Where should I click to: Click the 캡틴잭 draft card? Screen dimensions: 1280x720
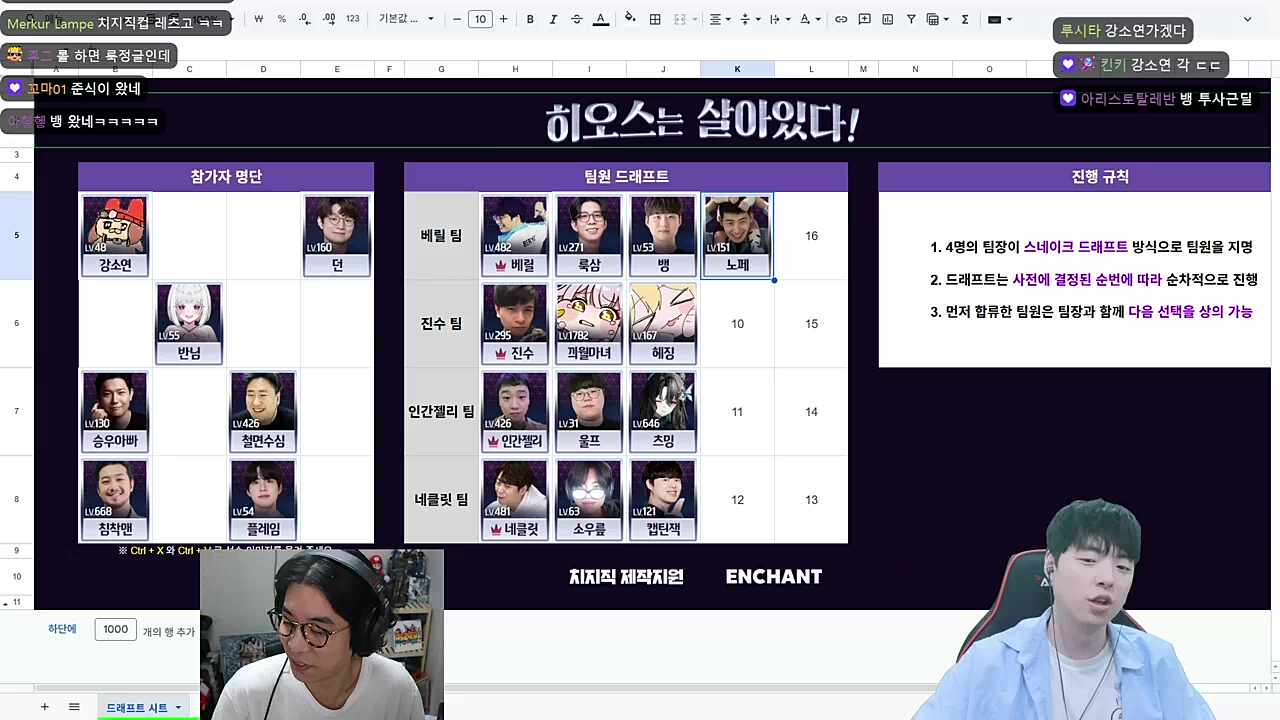coord(663,500)
